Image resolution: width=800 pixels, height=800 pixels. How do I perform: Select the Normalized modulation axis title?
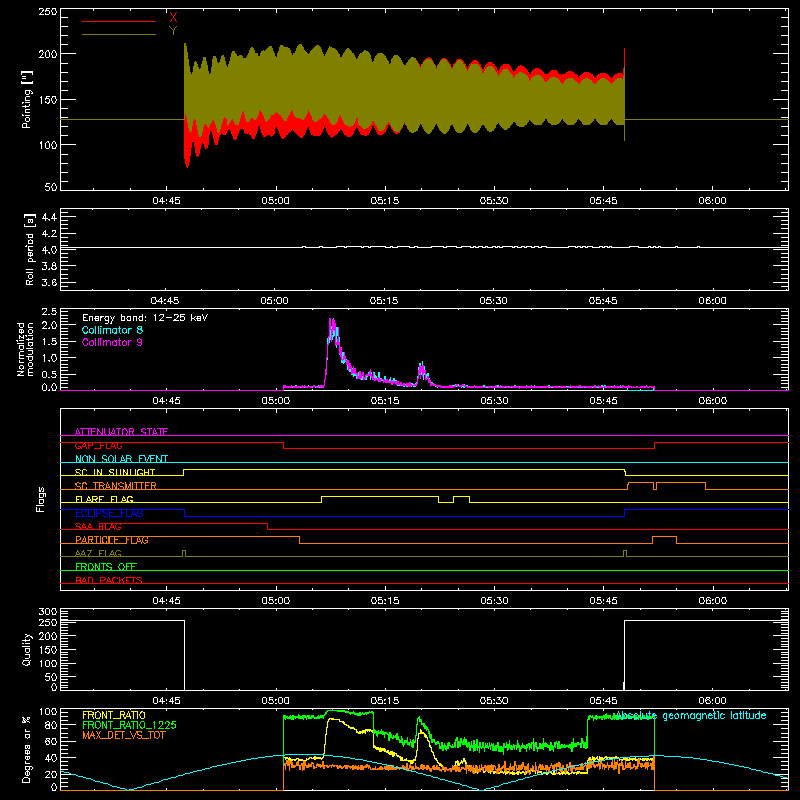(25, 349)
